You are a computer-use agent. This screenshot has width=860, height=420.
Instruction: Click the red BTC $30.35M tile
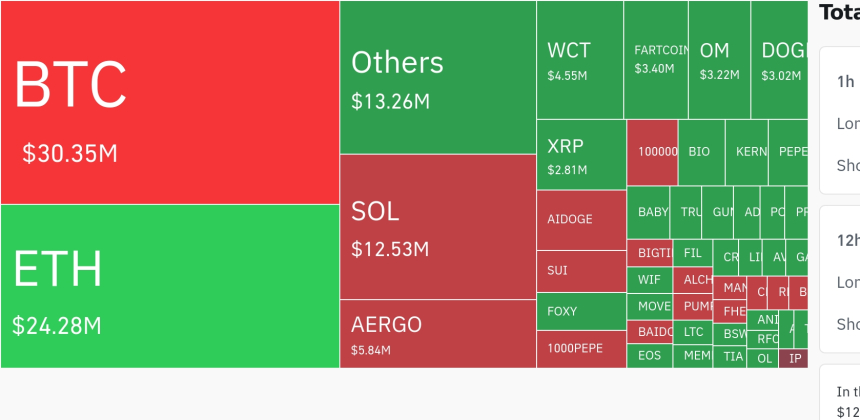170,102
